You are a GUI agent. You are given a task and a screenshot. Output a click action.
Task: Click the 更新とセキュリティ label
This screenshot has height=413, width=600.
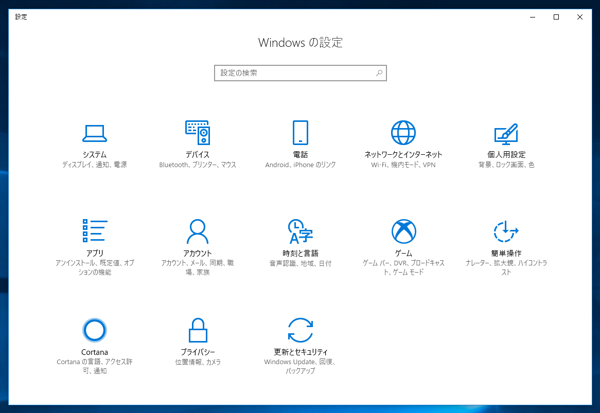(300, 352)
